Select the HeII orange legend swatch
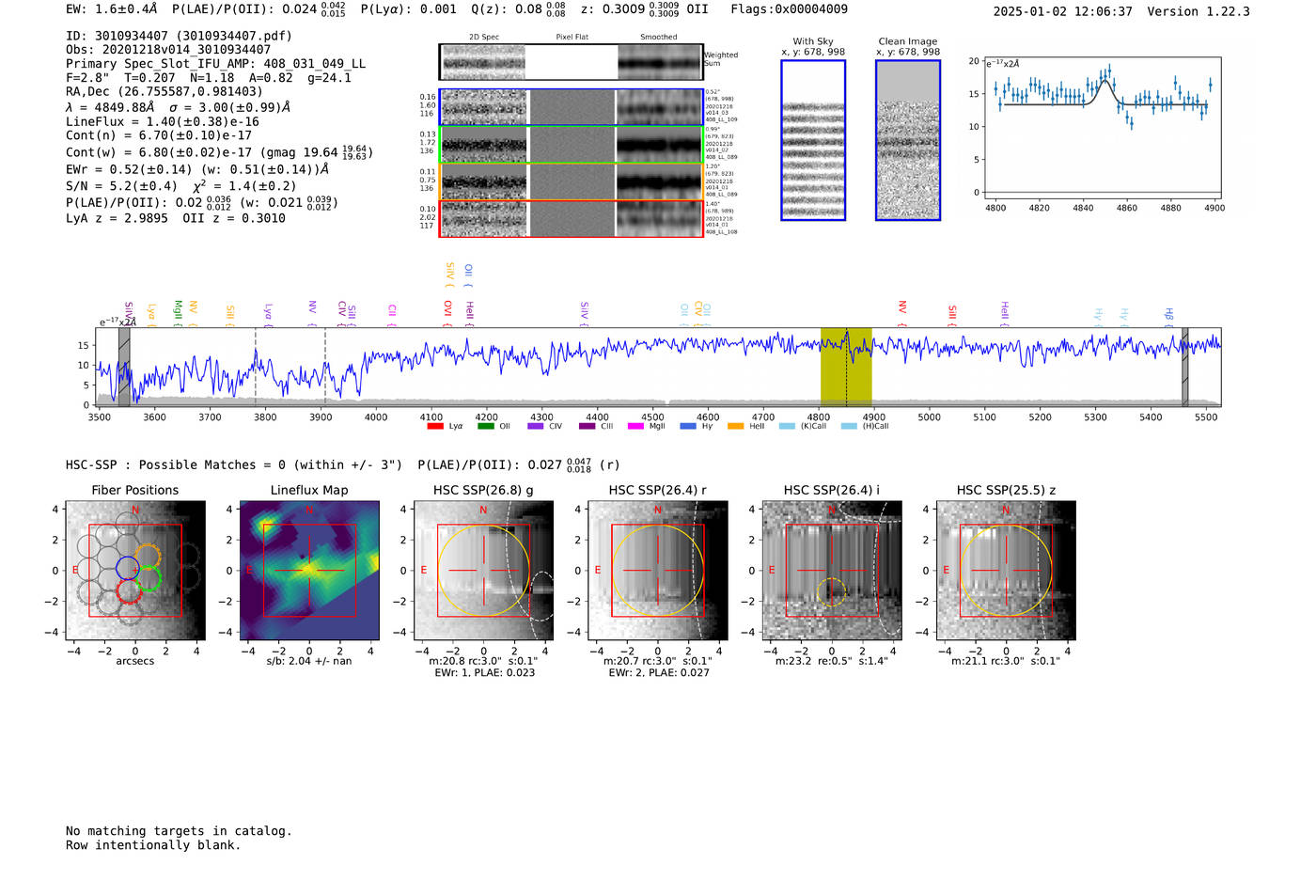 (736, 426)
